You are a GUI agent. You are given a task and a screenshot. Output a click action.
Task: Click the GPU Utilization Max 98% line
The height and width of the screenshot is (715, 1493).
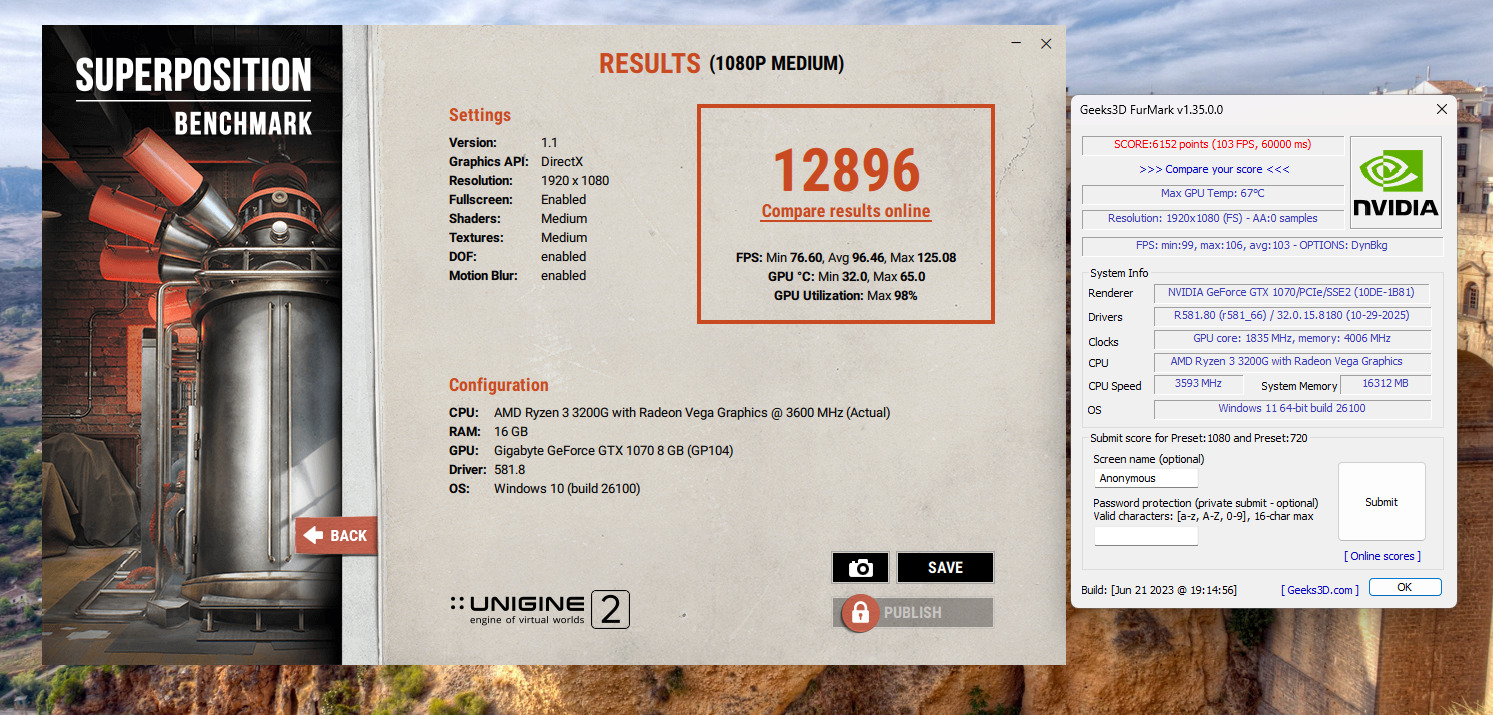[846, 296]
